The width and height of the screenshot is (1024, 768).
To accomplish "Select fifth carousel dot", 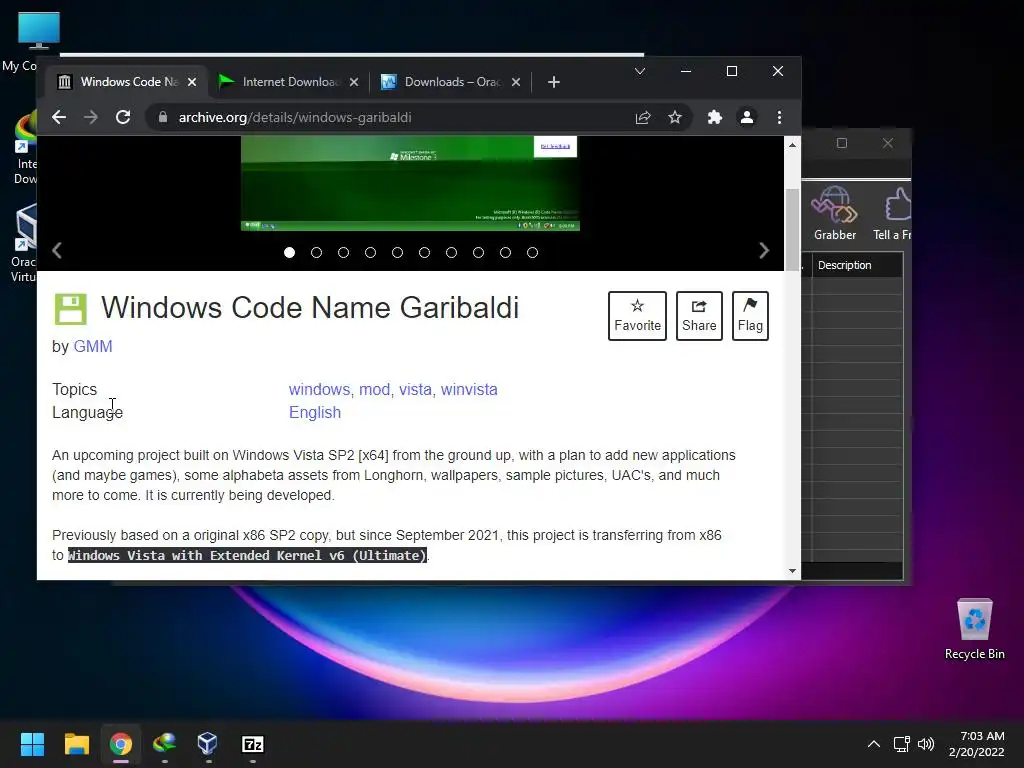I will point(398,253).
